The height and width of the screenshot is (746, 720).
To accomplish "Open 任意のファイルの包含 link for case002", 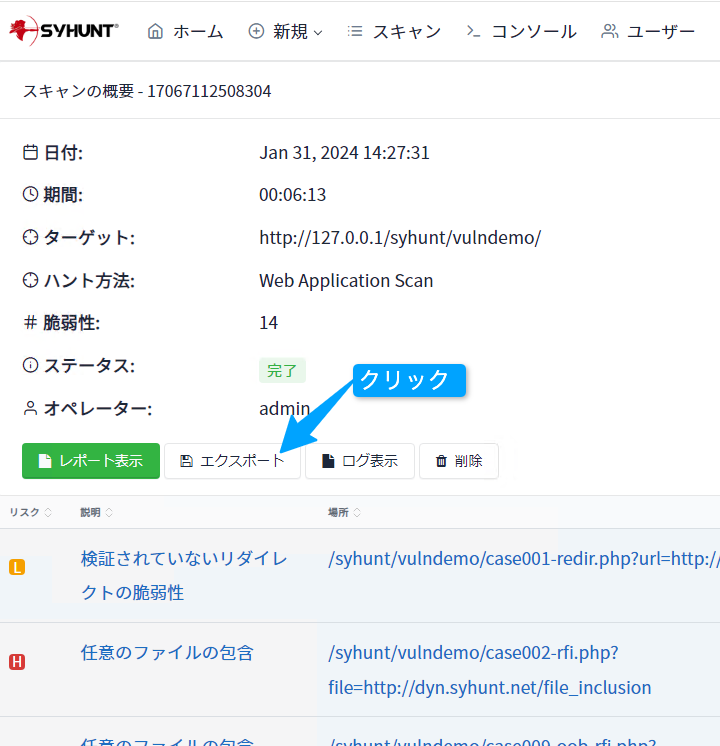I will coord(167,653).
